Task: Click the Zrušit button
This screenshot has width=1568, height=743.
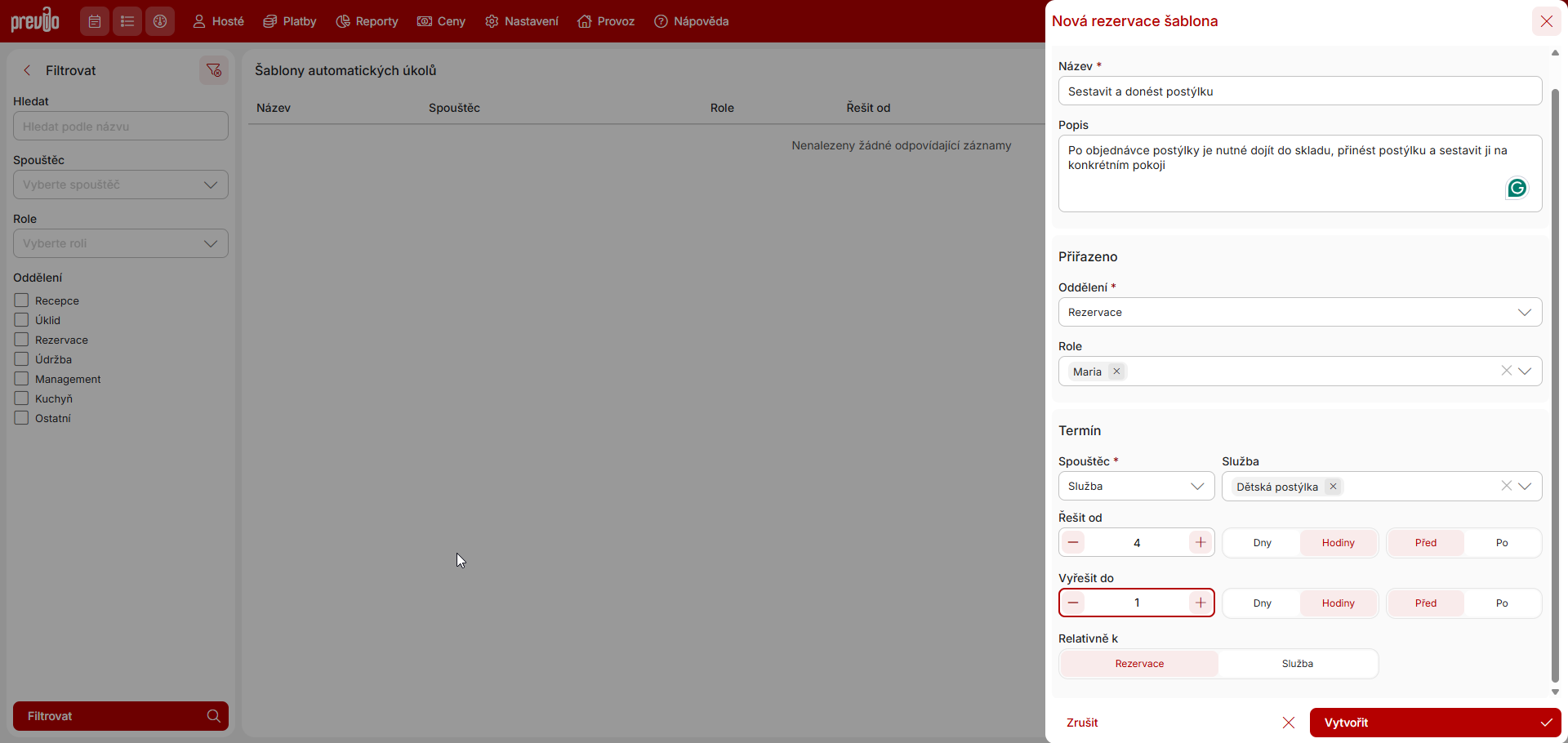Action: pyautogui.click(x=1082, y=723)
